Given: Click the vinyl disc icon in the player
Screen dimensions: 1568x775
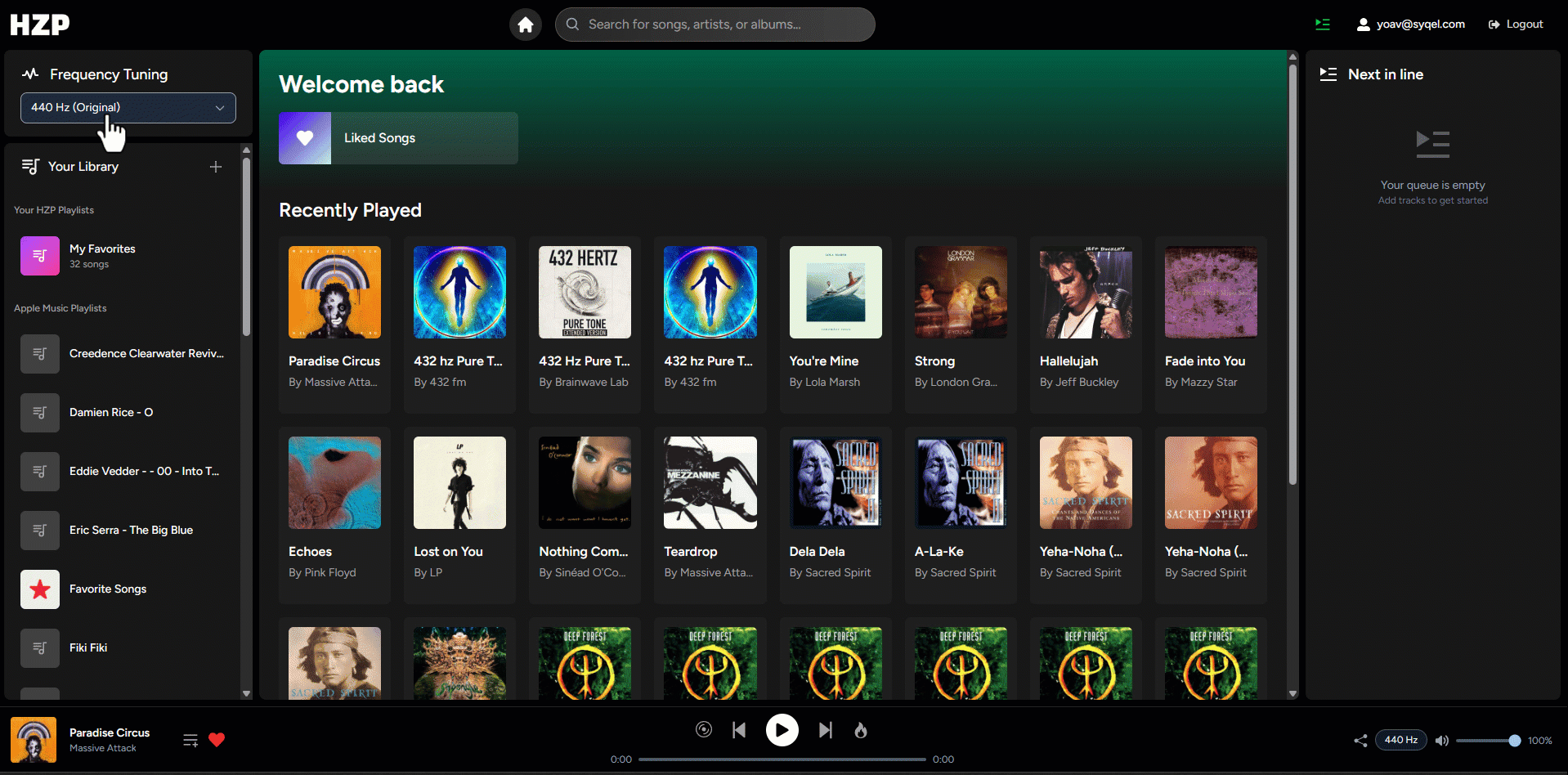Looking at the screenshot, I should [x=704, y=730].
